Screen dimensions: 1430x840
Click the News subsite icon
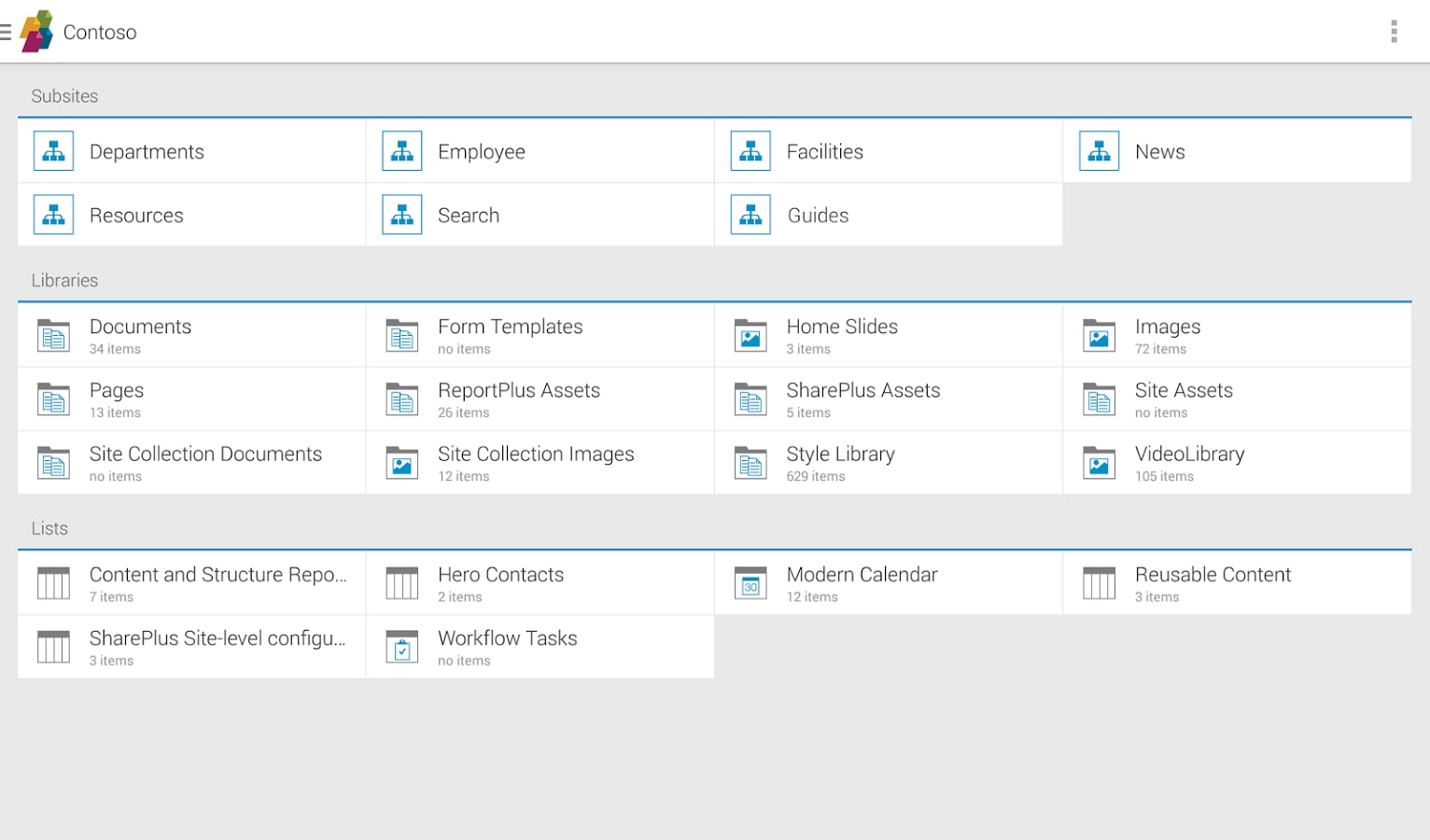coord(1100,151)
